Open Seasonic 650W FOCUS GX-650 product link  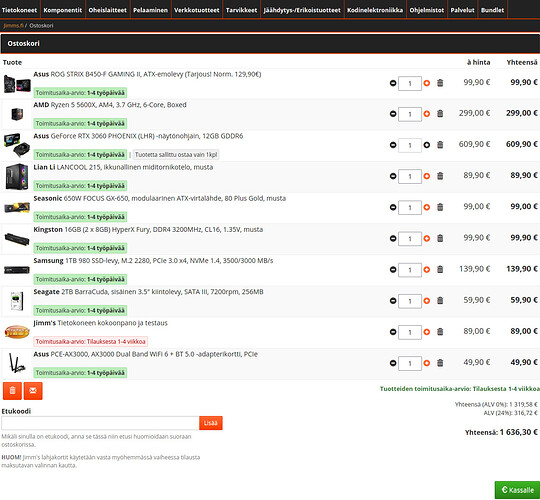click(x=159, y=198)
